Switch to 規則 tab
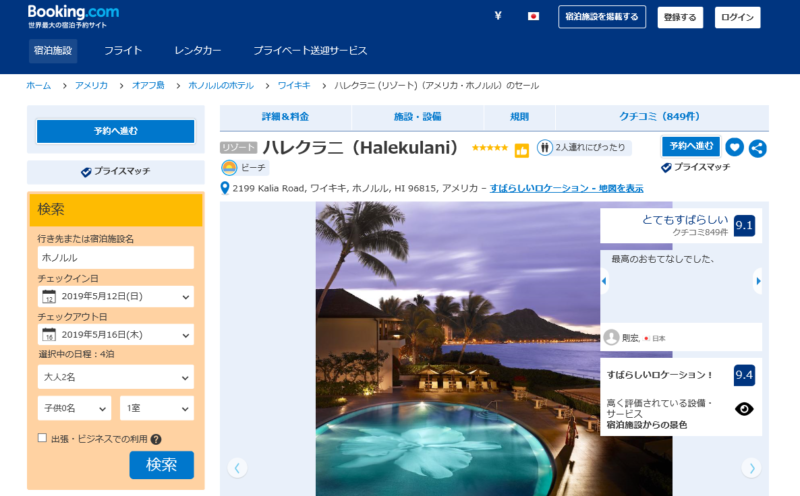Viewport: 800px width, 496px height. (519, 117)
